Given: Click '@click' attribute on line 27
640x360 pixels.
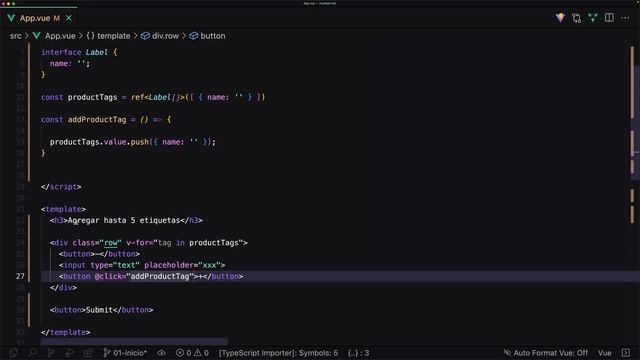Looking at the screenshot, I should tap(108, 276).
